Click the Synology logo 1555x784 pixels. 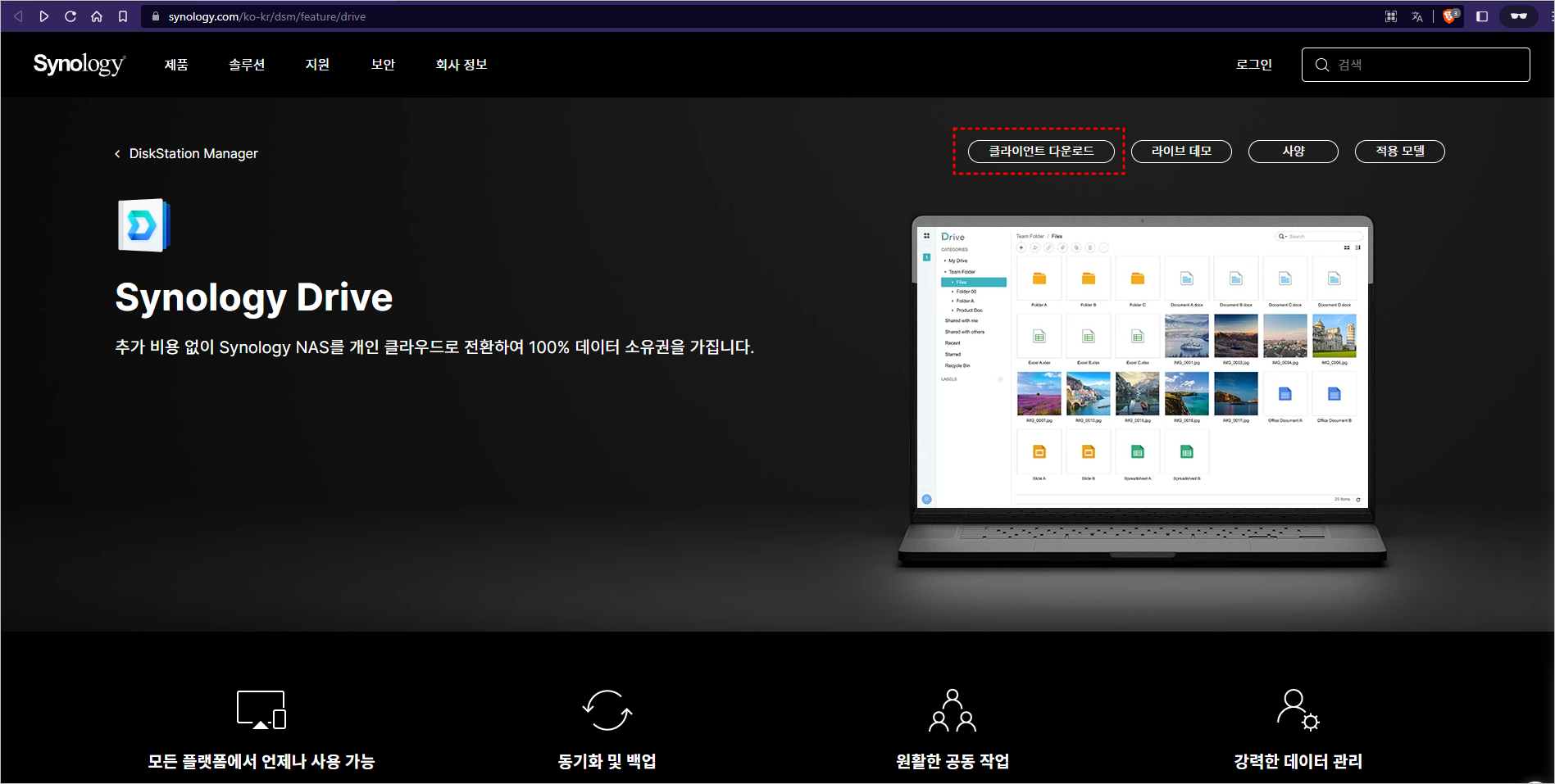coord(79,64)
